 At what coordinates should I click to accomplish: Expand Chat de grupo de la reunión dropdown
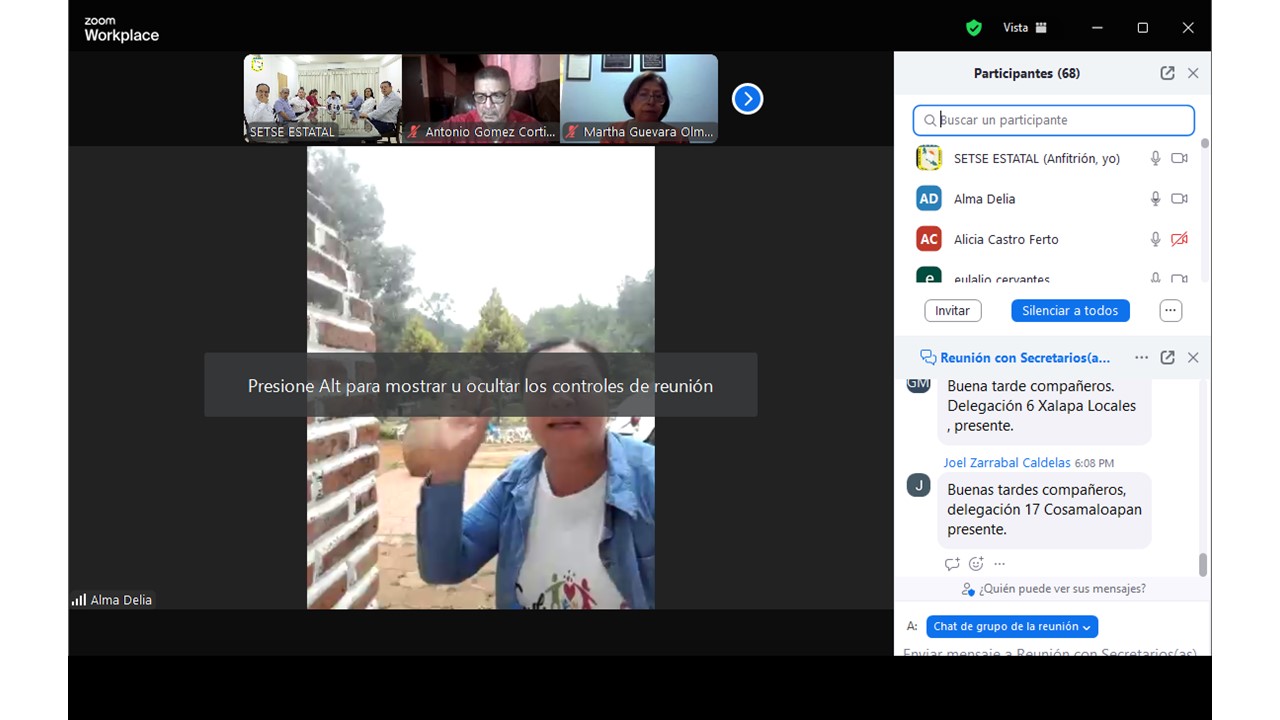pos(1012,627)
